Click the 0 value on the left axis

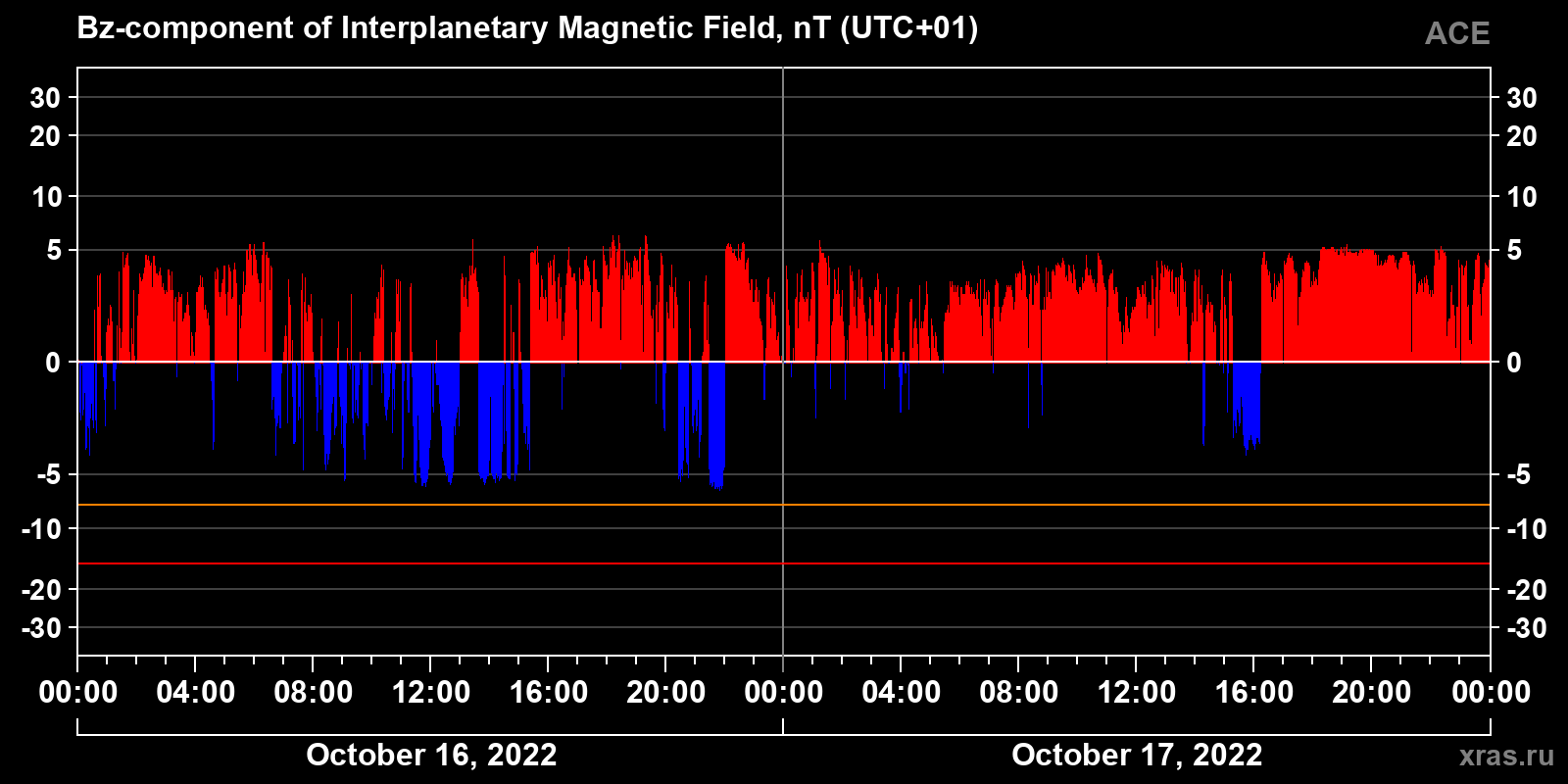[53, 363]
